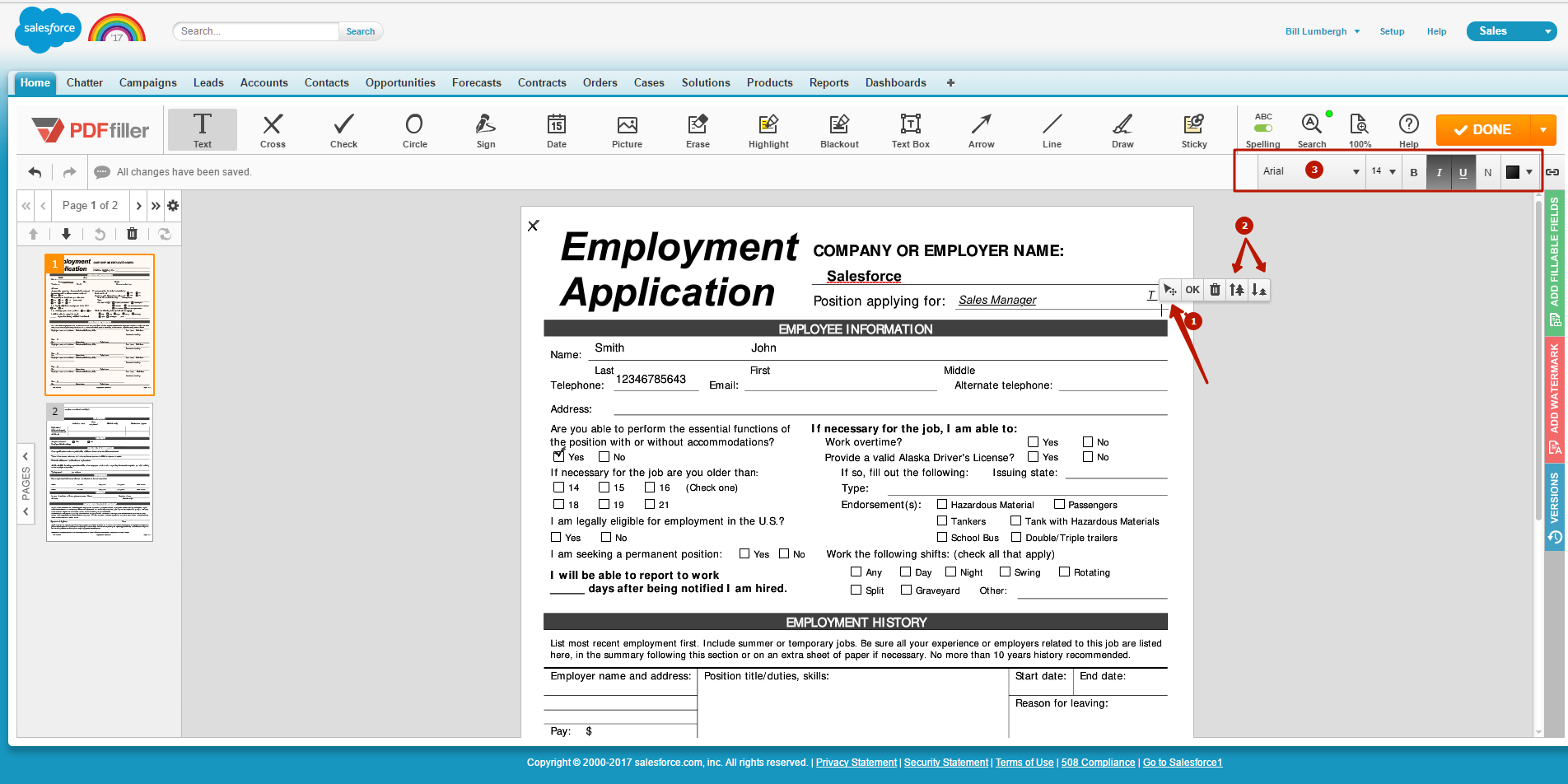Delete the selected page with trash icon
The height and width of the screenshot is (784, 1568).
[x=132, y=234]
